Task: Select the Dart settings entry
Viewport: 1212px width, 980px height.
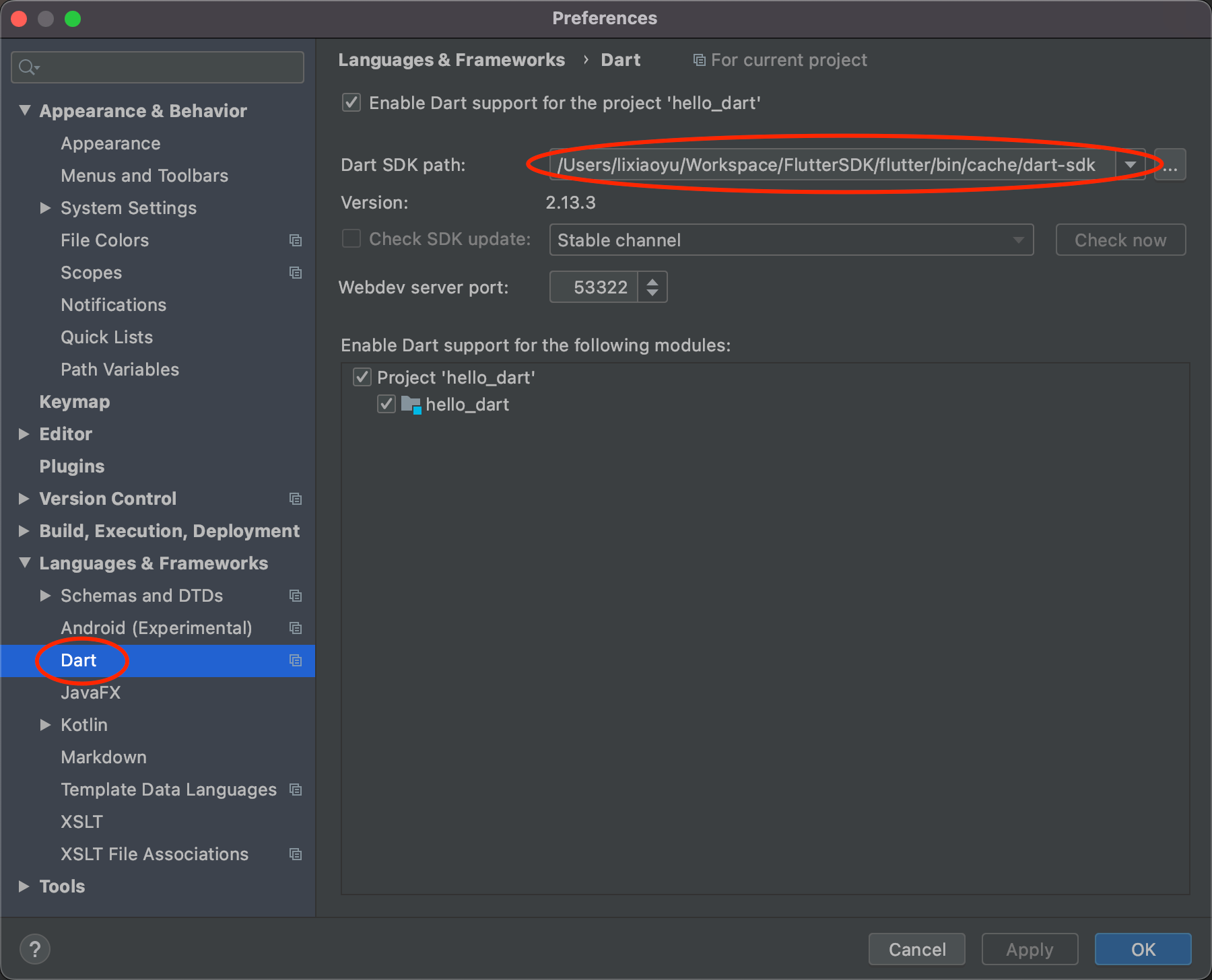Action: [x=78, y=660]
